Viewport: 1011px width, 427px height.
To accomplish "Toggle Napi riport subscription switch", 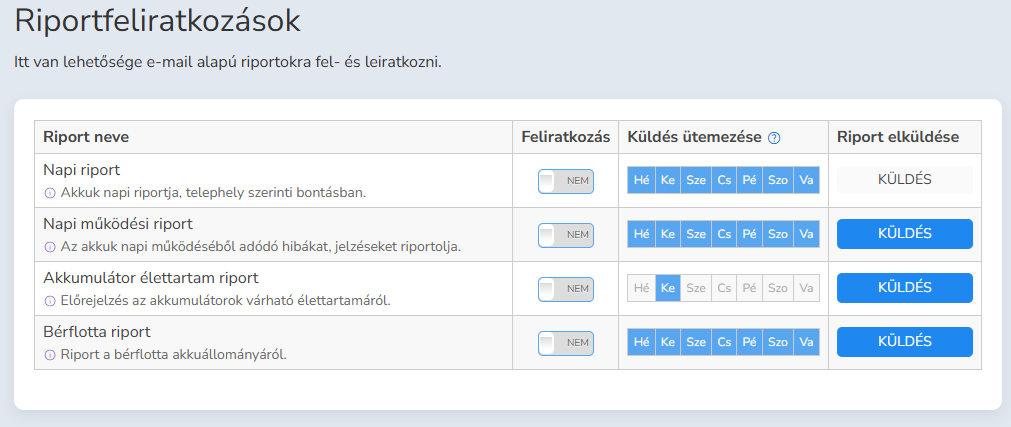I will [x=566, y=181].
